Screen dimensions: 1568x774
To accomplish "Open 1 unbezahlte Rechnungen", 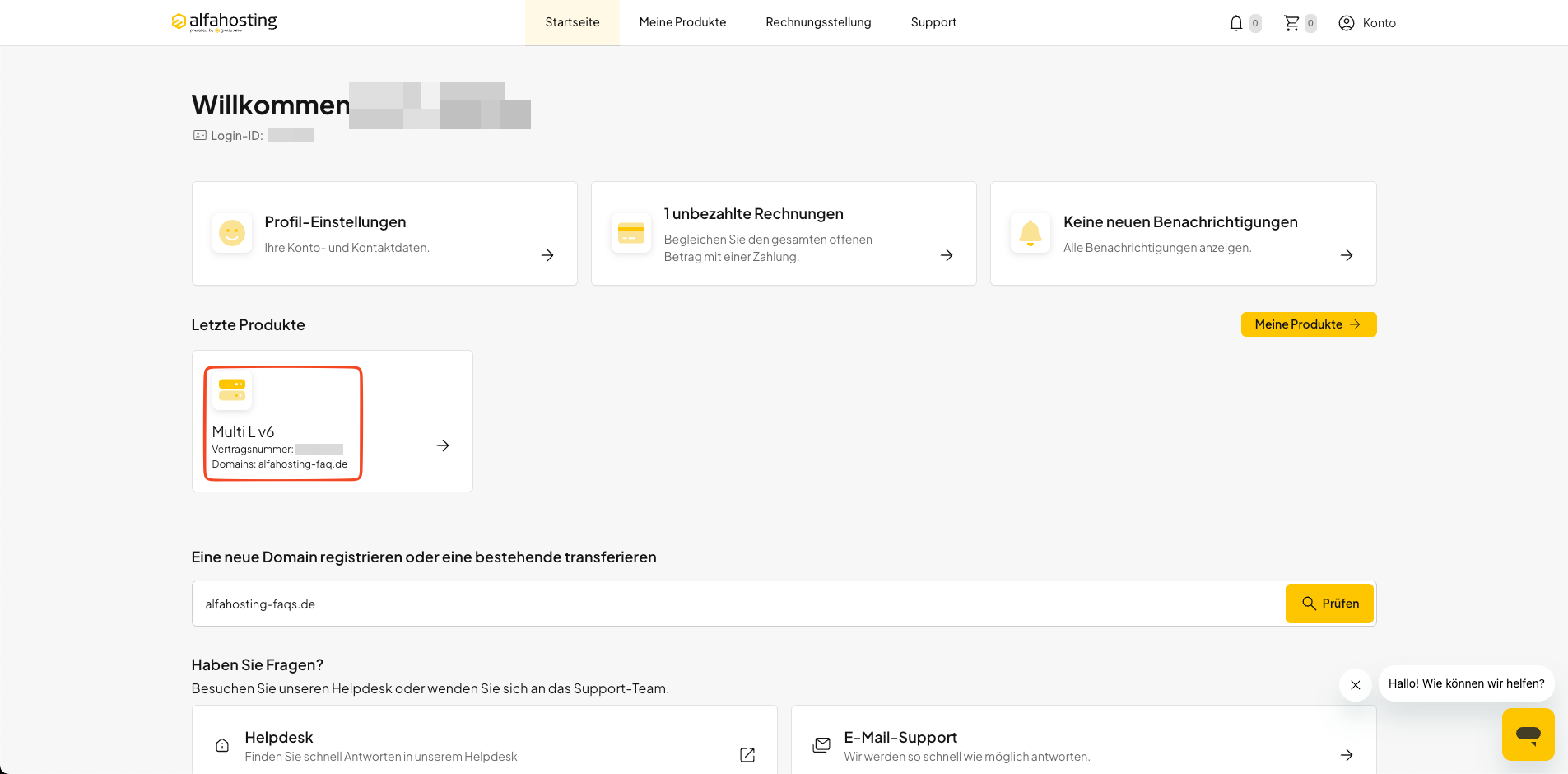I will click(753, 214).
